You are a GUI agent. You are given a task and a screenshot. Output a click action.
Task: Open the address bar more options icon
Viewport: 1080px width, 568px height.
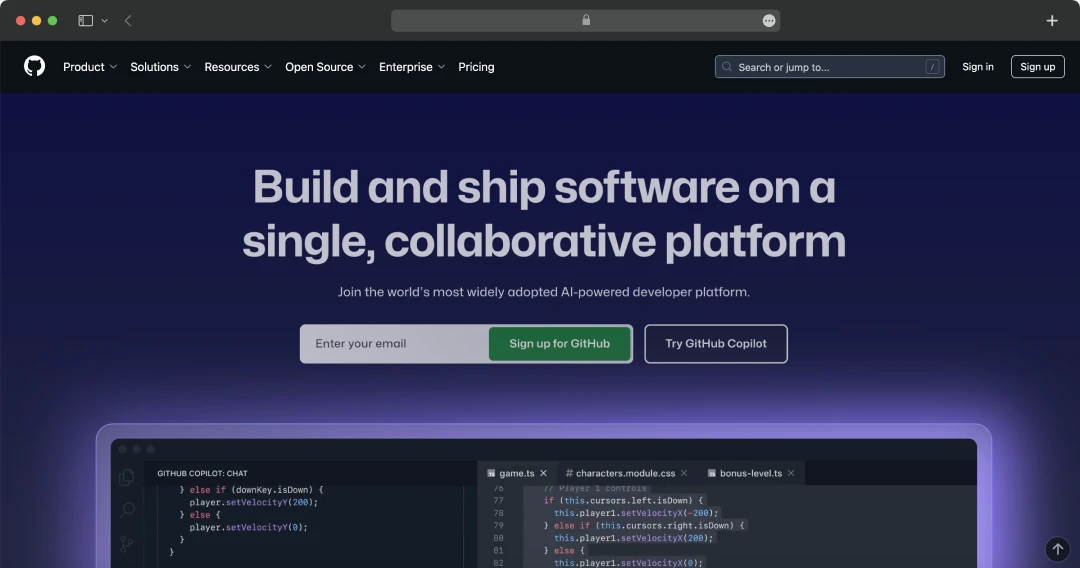click(769, 21)
